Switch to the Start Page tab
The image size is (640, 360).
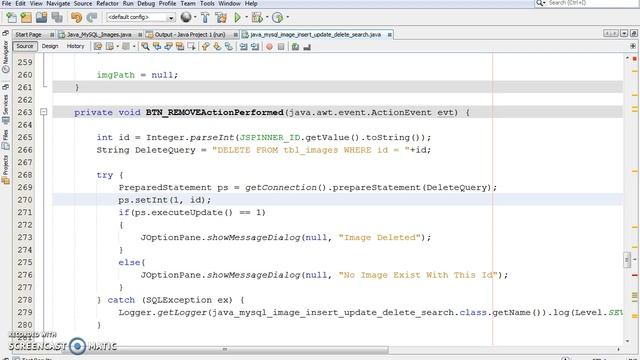tap(29, 35)
